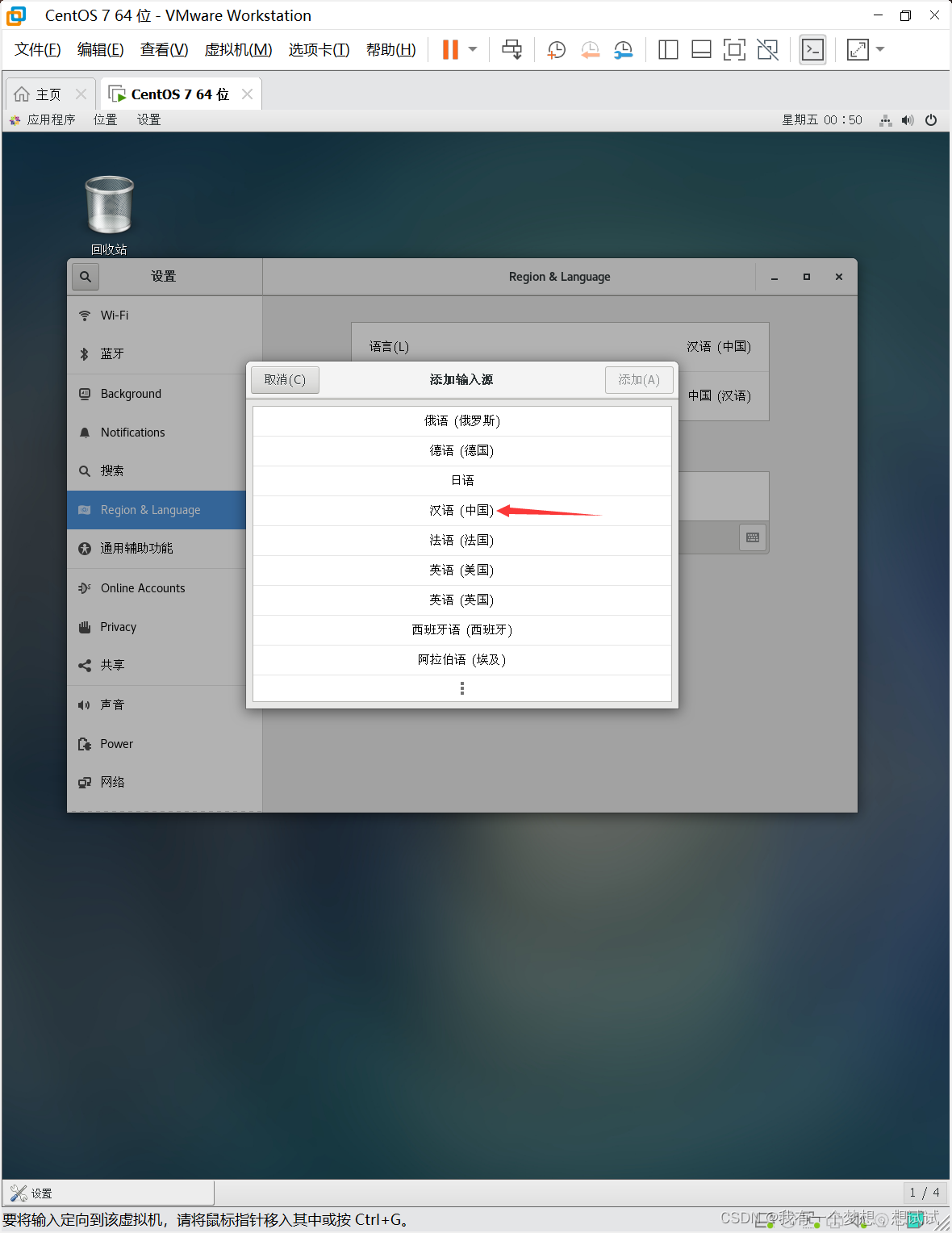Click the send Ctrl+Alt+Del toolbar icon

coord(511,50)
